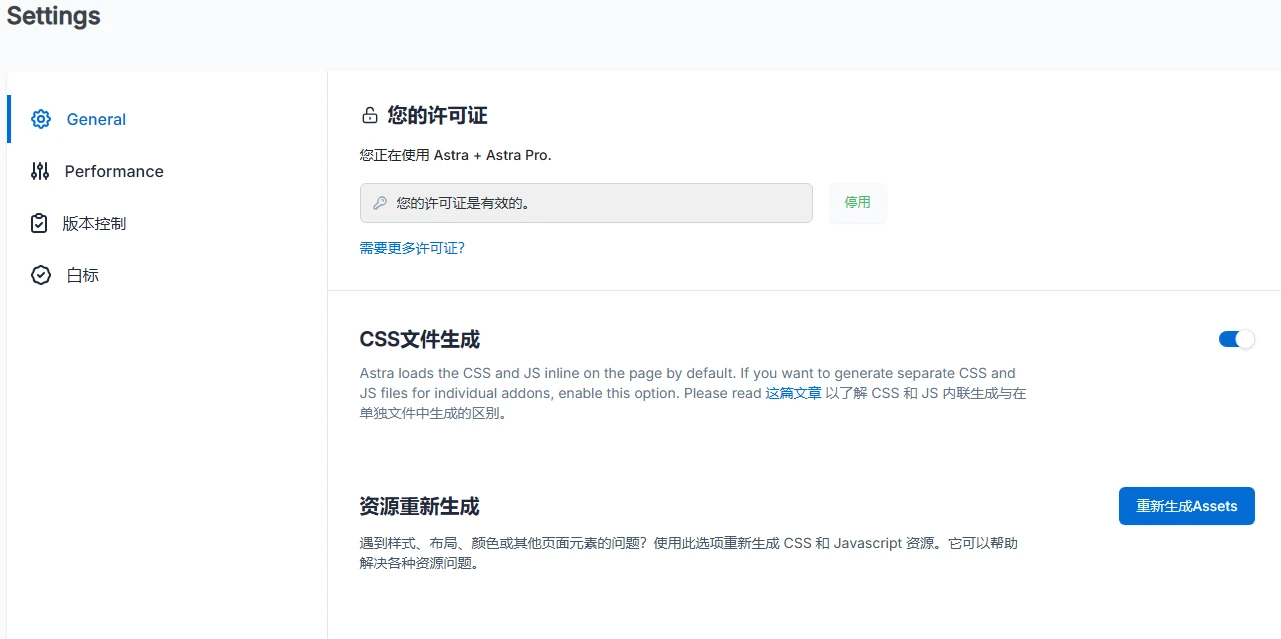The height and width of the screenshot is (639, 1281).
Task: Click the badge icon next to 白标
Action: pos(40,275)
